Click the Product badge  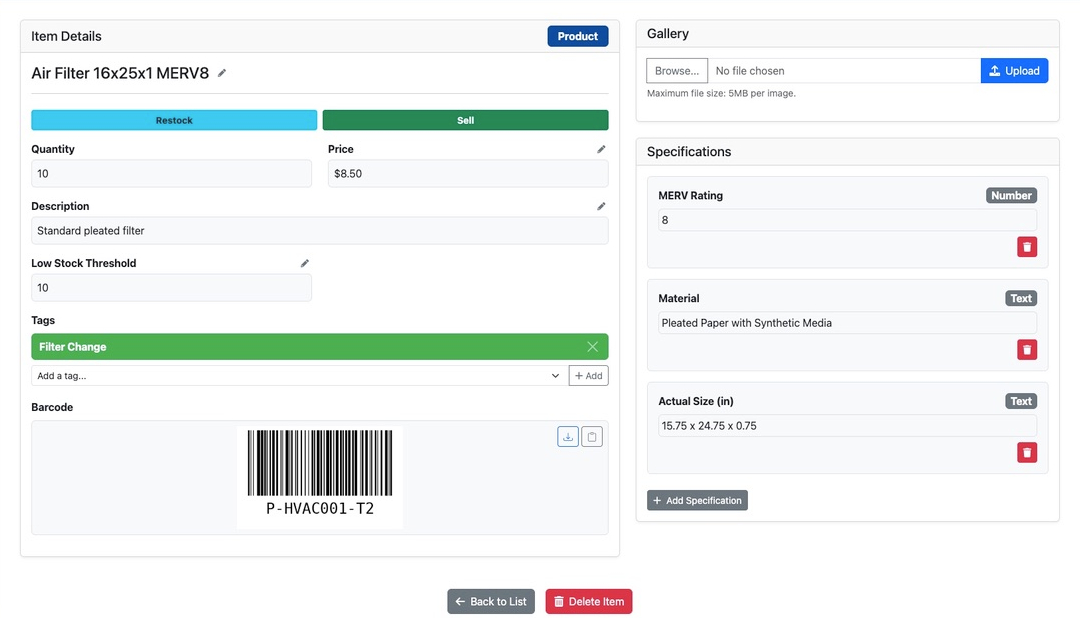pos(578,35)
